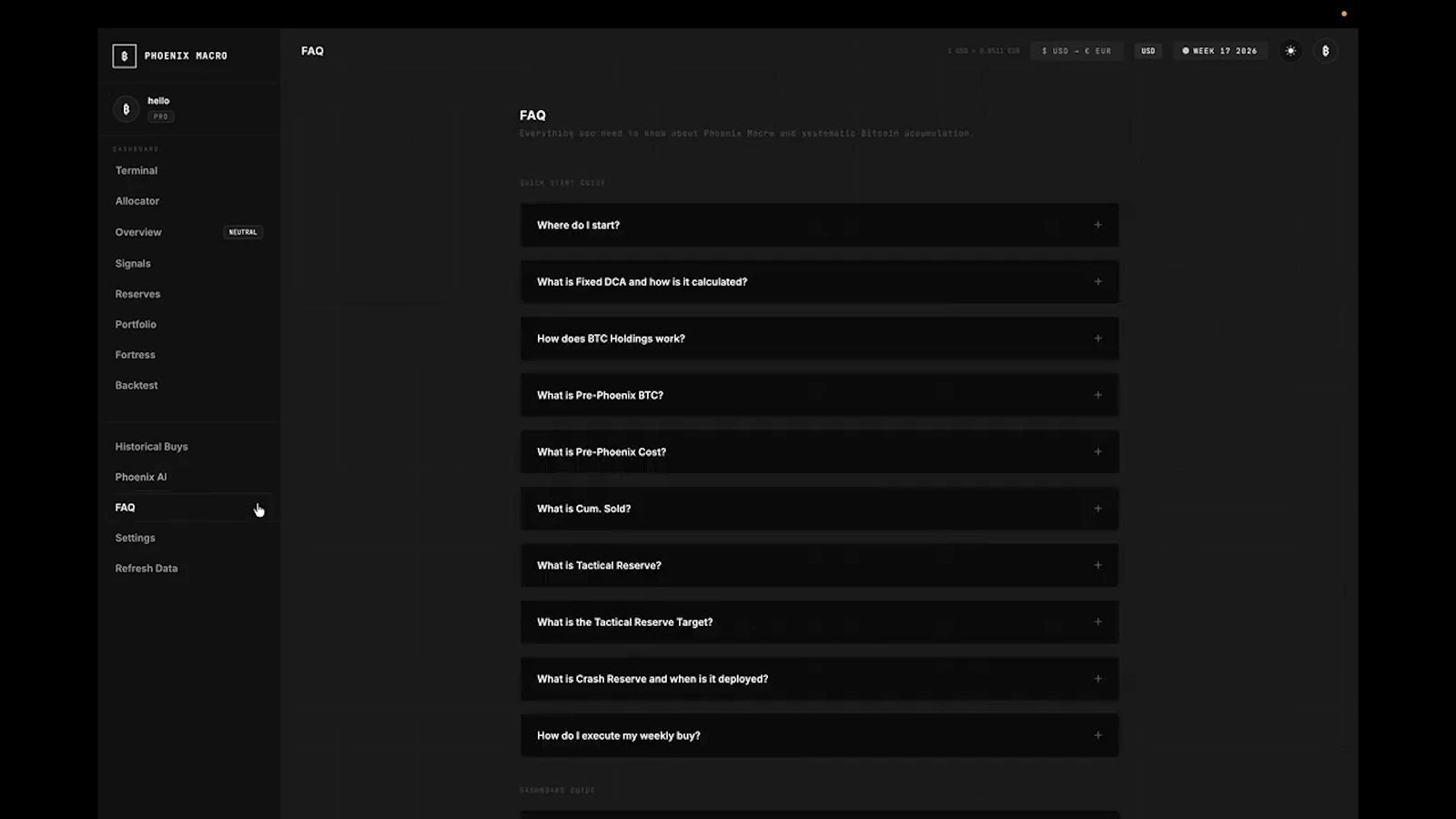Expand Where do I start question

819,225
